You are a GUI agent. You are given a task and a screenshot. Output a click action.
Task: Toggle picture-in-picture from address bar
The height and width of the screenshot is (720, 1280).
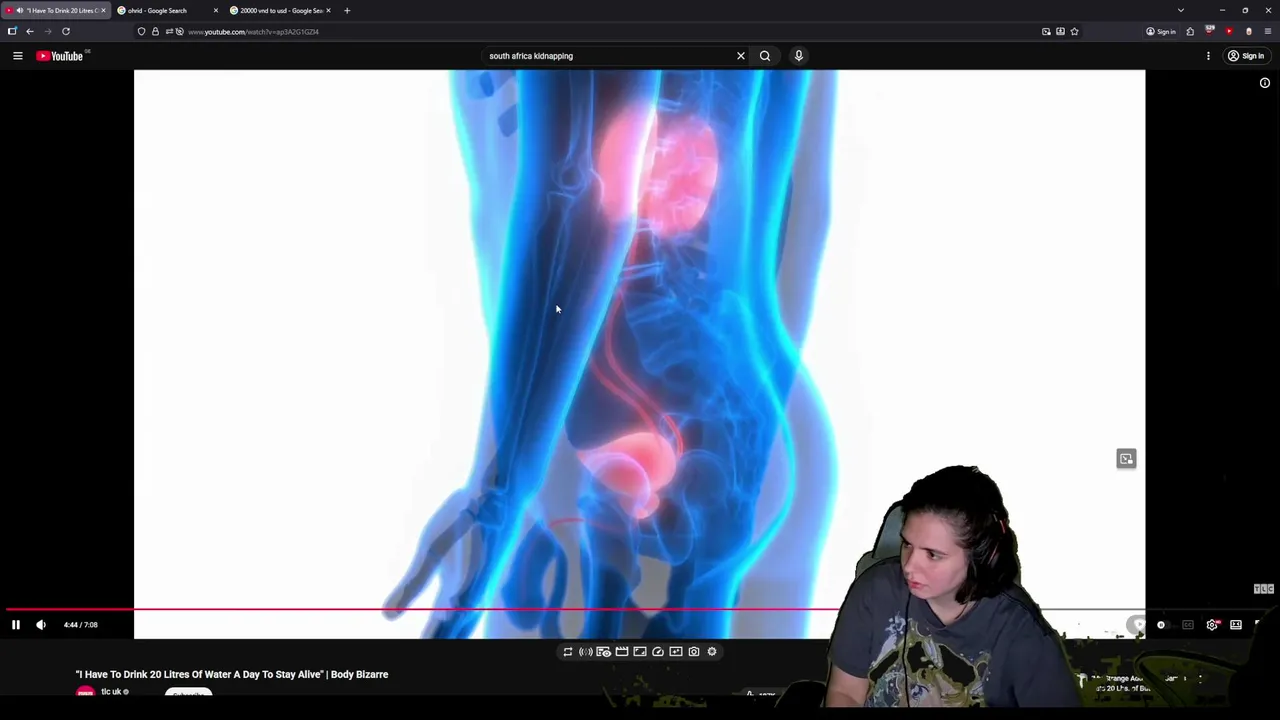click(1046, 32)
